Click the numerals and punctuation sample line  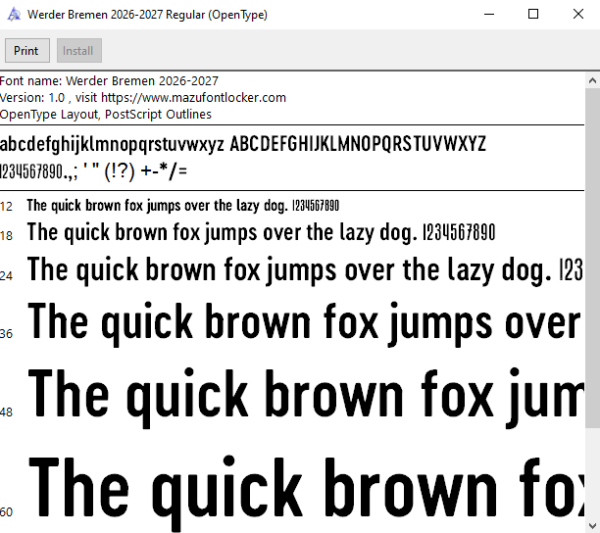(x=93, y=171)
